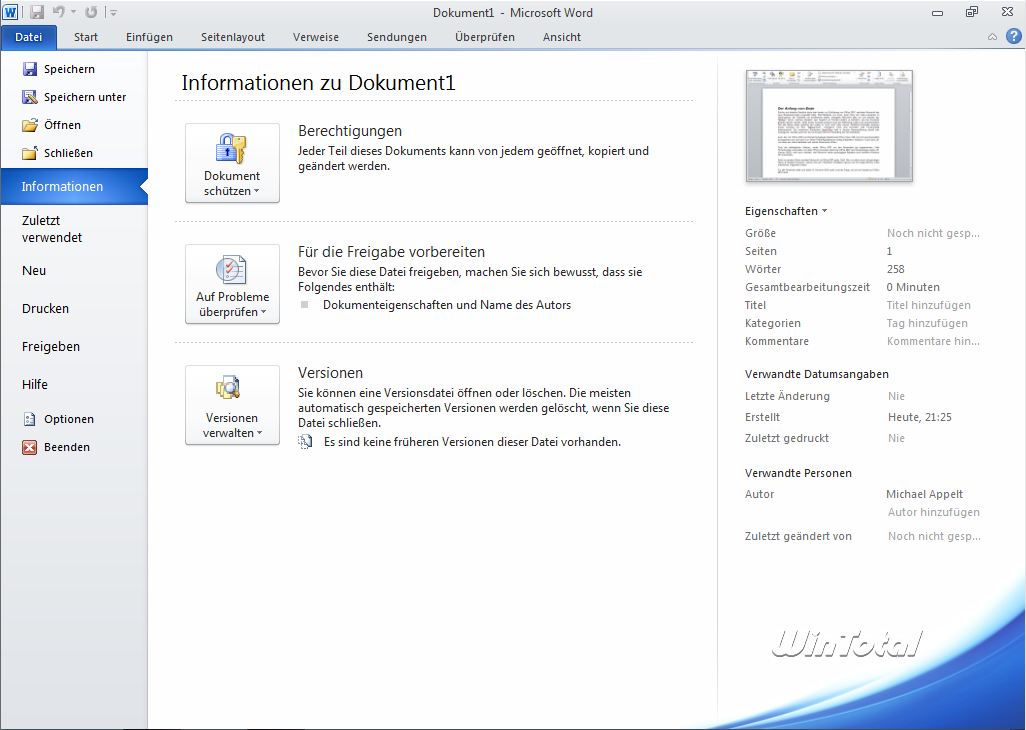
Task: Click the document preview thumbnail
Action: (x=829, y=126)
